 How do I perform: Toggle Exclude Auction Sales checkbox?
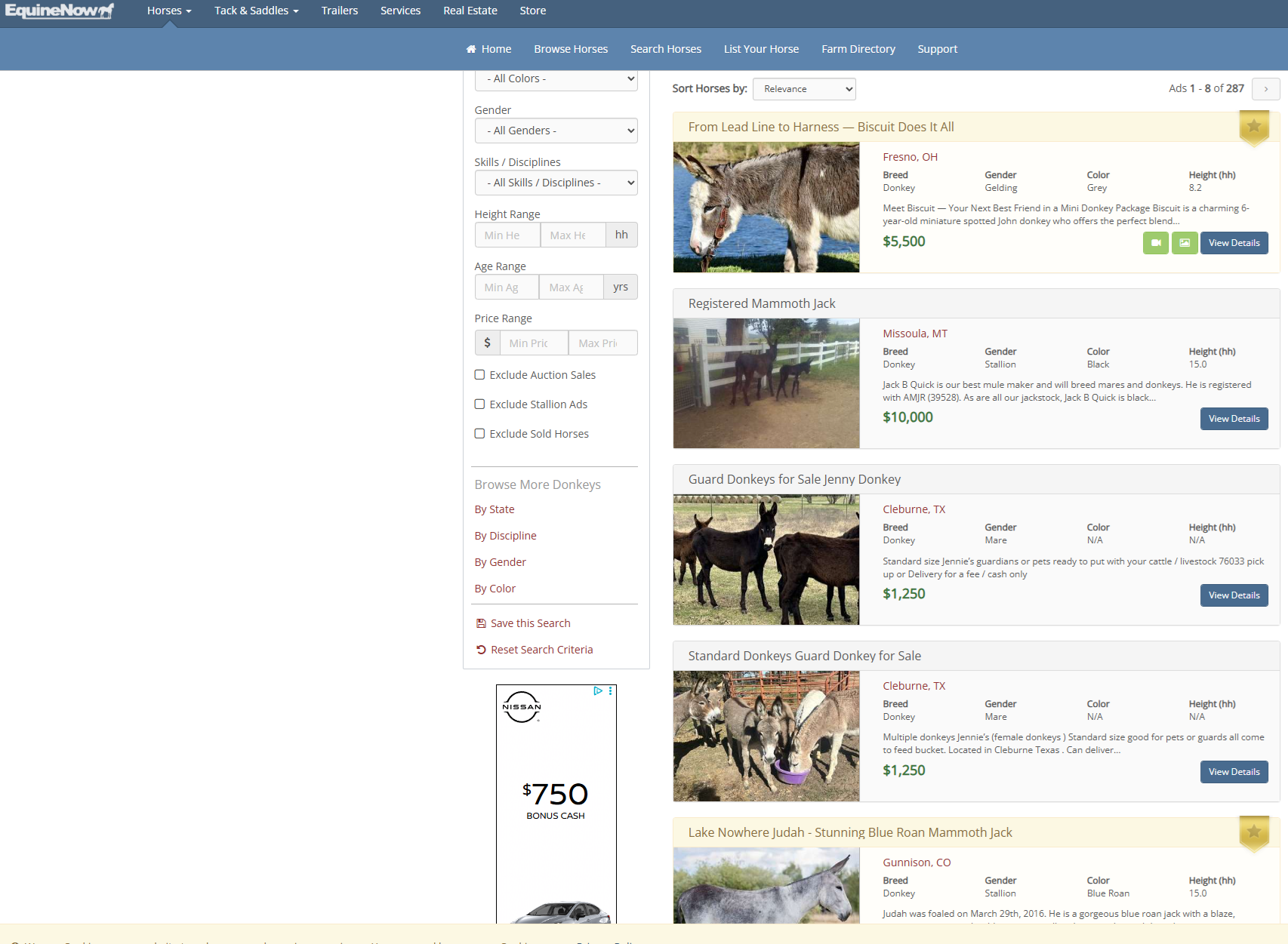pos(479,374)
